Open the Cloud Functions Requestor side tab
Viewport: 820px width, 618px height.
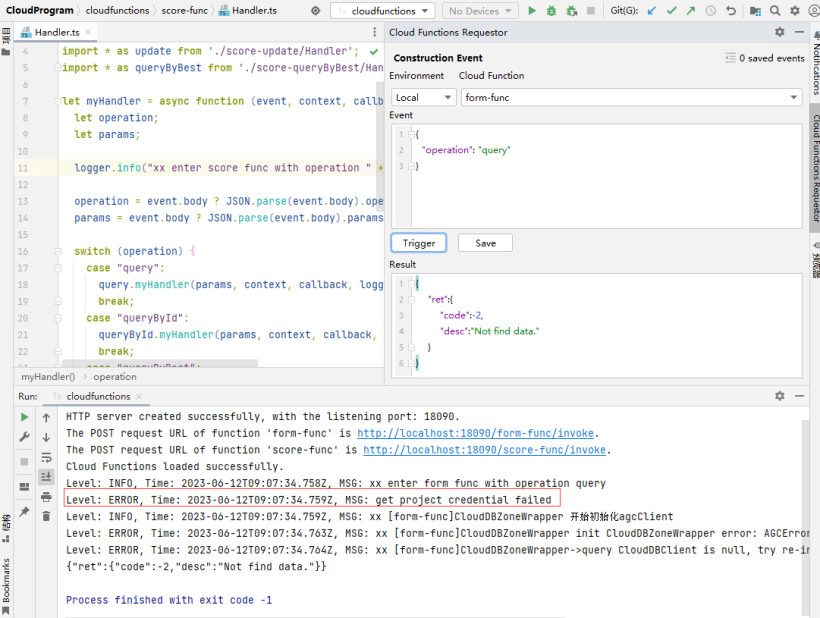tap(815, 168)
